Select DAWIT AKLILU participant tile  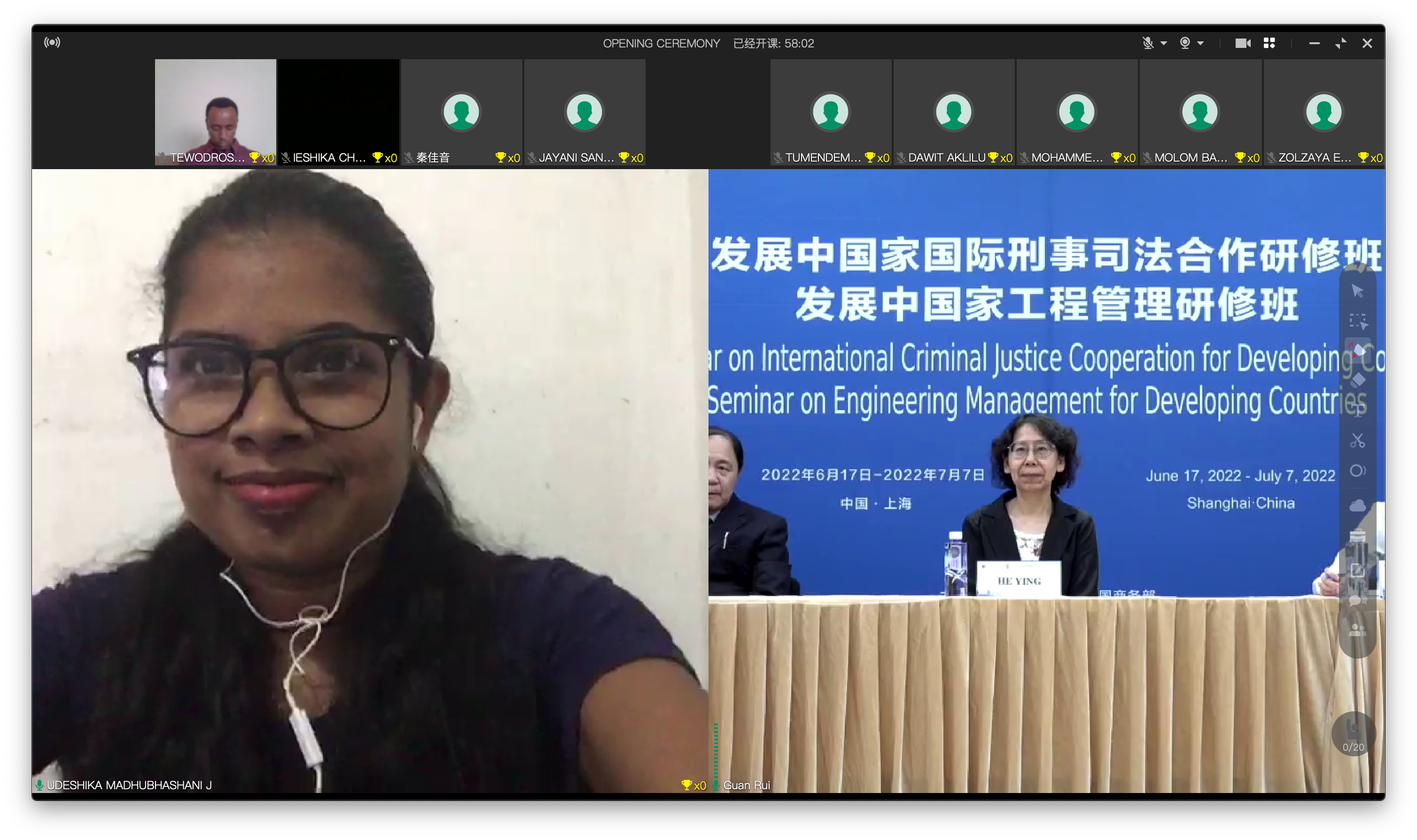click(954, 111)
